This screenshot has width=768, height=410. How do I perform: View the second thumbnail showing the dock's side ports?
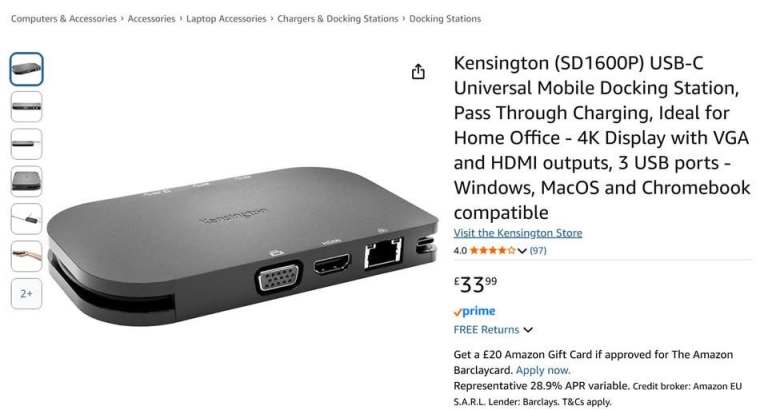26,106
